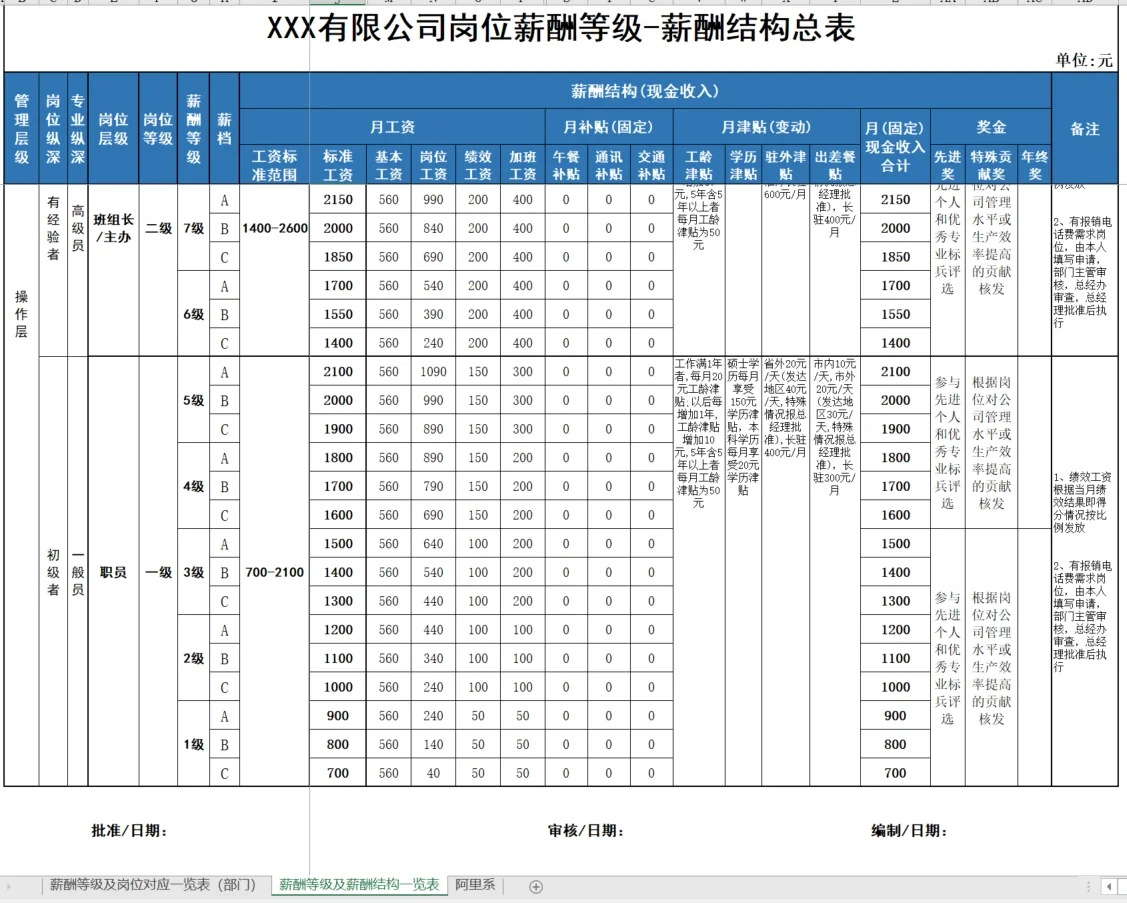1127x903 pixels.
Task: Select the 职员 position level cell
Action: 113,572
